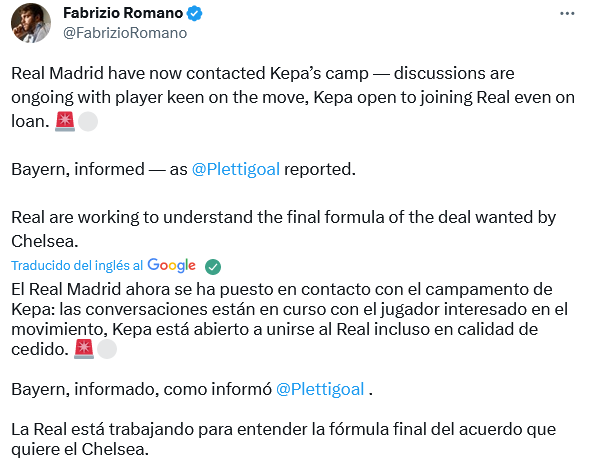Click the white circle emoji after 'loan.'
This screenshot has height=468, width=593.
click(88, 121)
